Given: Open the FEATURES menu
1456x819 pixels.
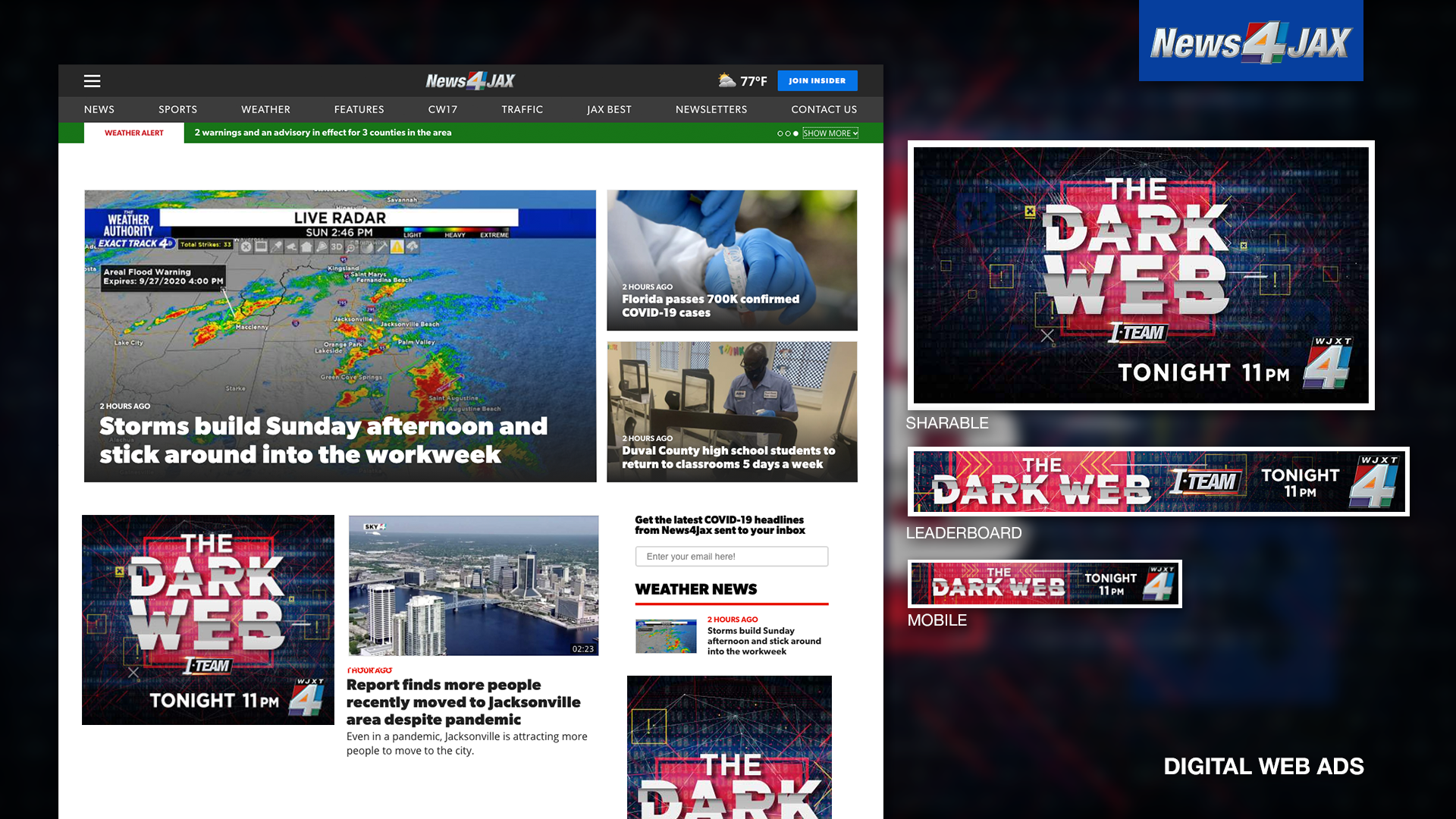Looking at the screenshot, I should pyautogui.click(x=359, y=109).
